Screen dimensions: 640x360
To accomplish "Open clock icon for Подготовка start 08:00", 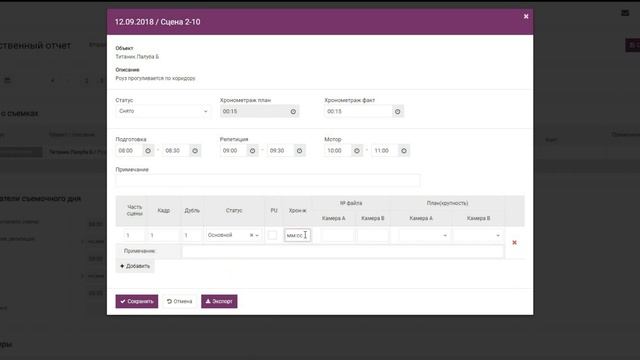I will pyautogui.click(x=148, y=151).
